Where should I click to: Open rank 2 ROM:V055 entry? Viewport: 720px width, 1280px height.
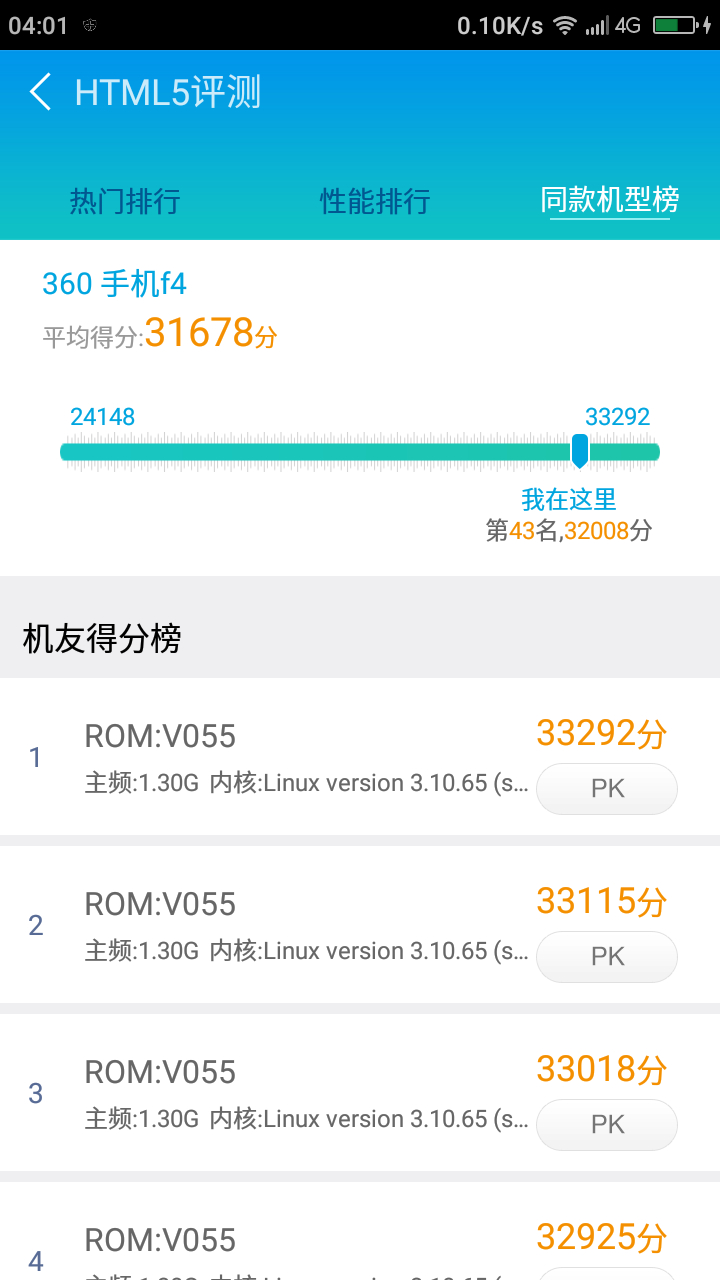coord(300,924)
